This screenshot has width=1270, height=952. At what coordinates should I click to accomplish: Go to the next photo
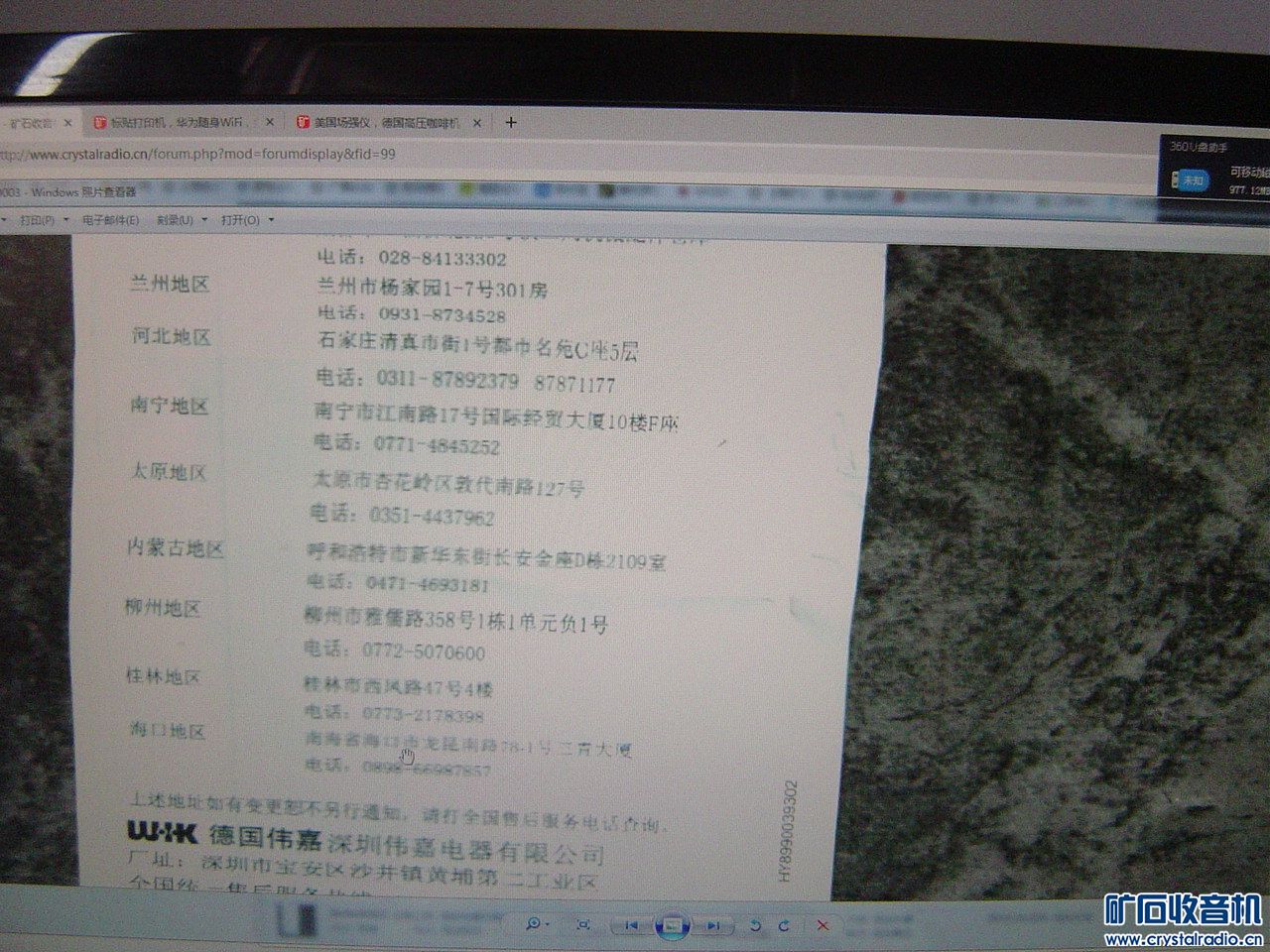[x=712, y=925]
